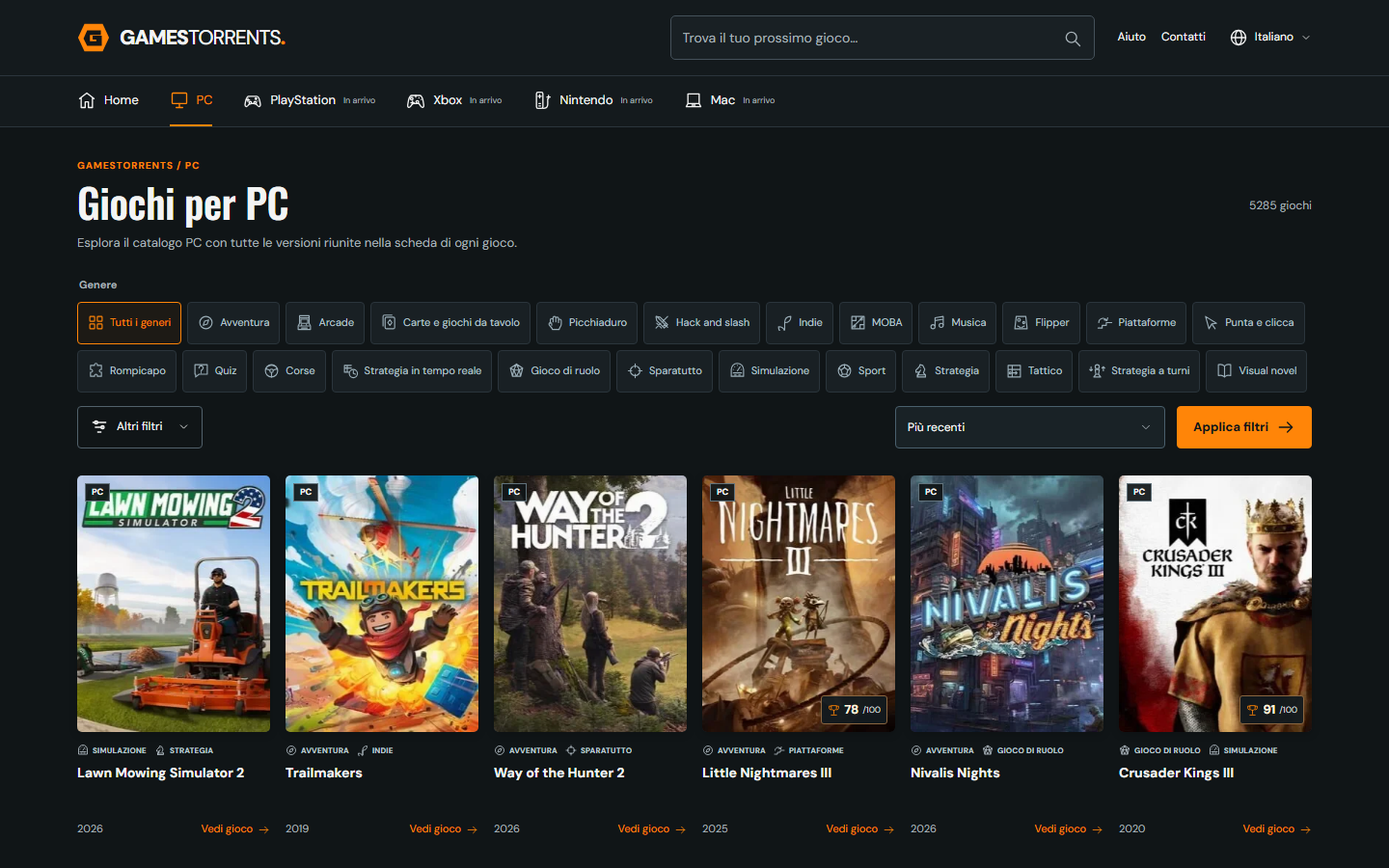Expand the Altri filtri dropdown
The height and width of the screenshot is (868, 1389).
tap(140, 427)
